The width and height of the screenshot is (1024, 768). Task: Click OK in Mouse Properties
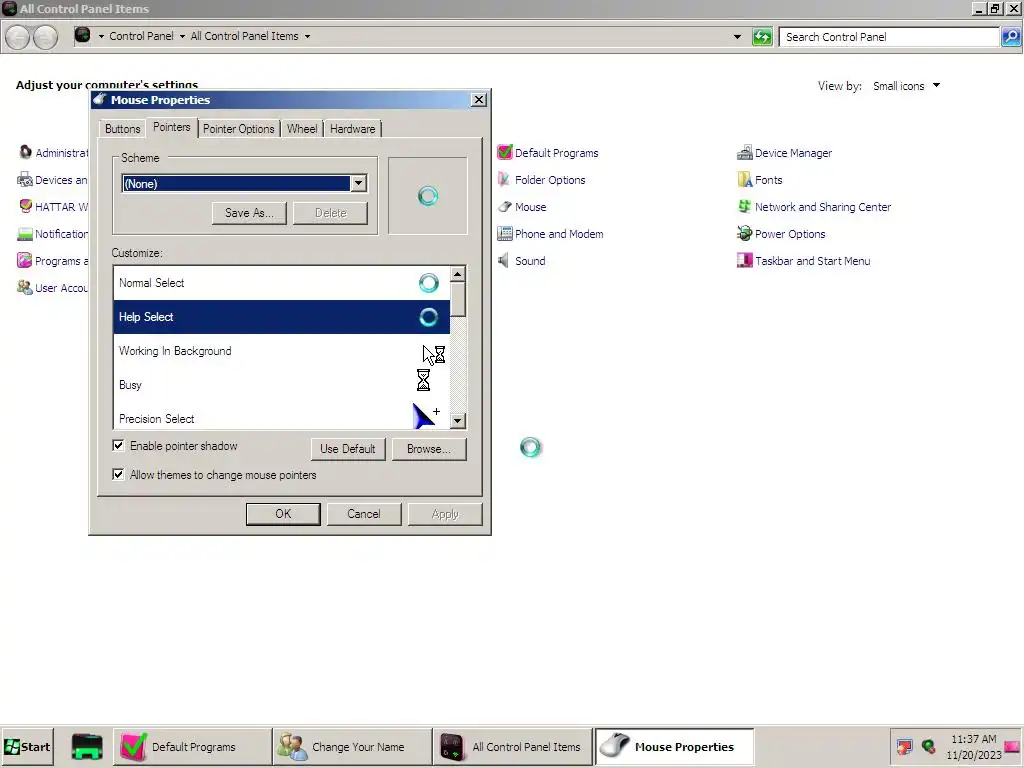(x=283, y=514)
